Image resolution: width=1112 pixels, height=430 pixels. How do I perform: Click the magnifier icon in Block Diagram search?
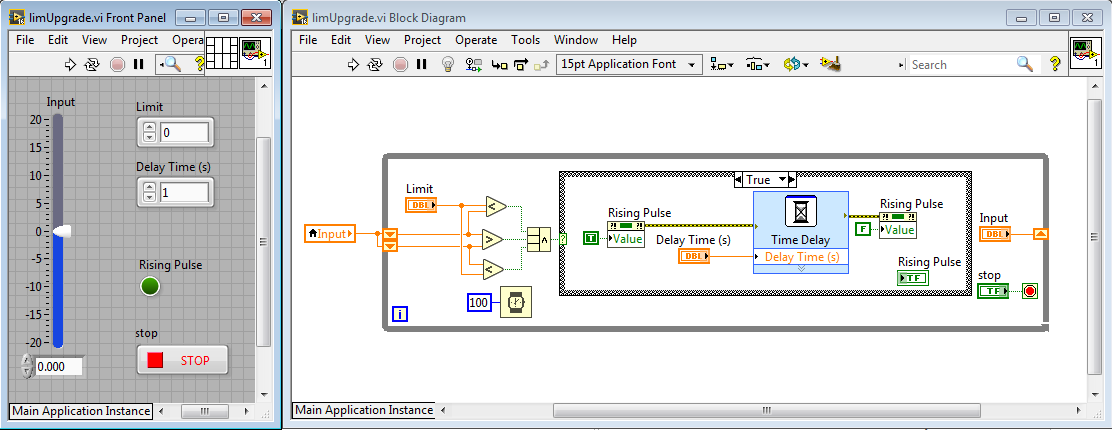(1024, 65)
